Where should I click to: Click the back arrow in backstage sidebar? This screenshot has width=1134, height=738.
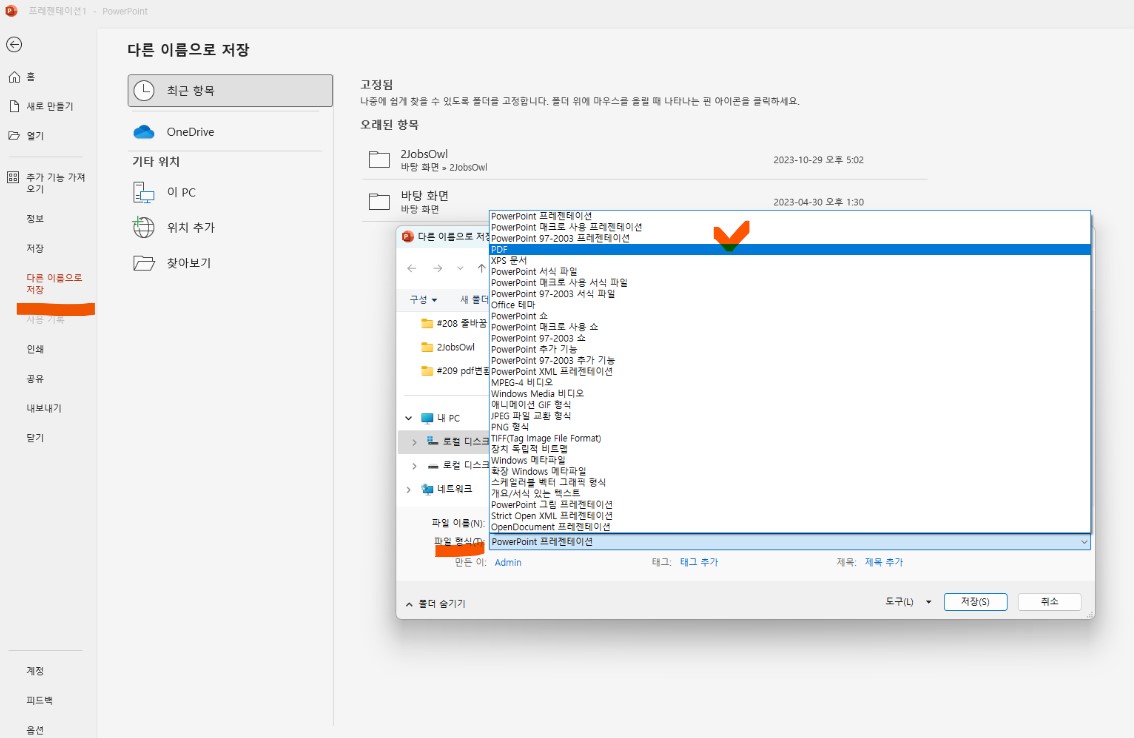(x=14, y=45)
